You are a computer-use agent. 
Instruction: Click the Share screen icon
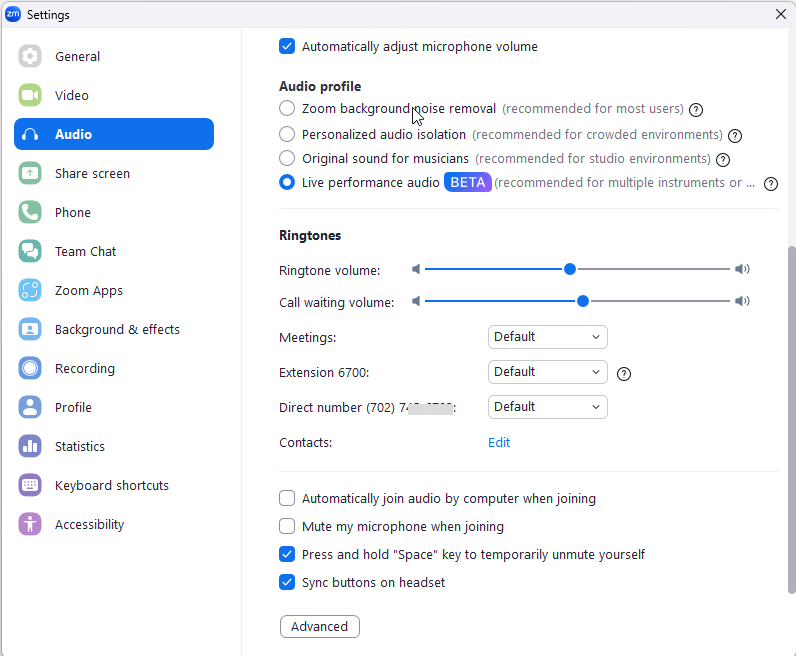[30, 174]
